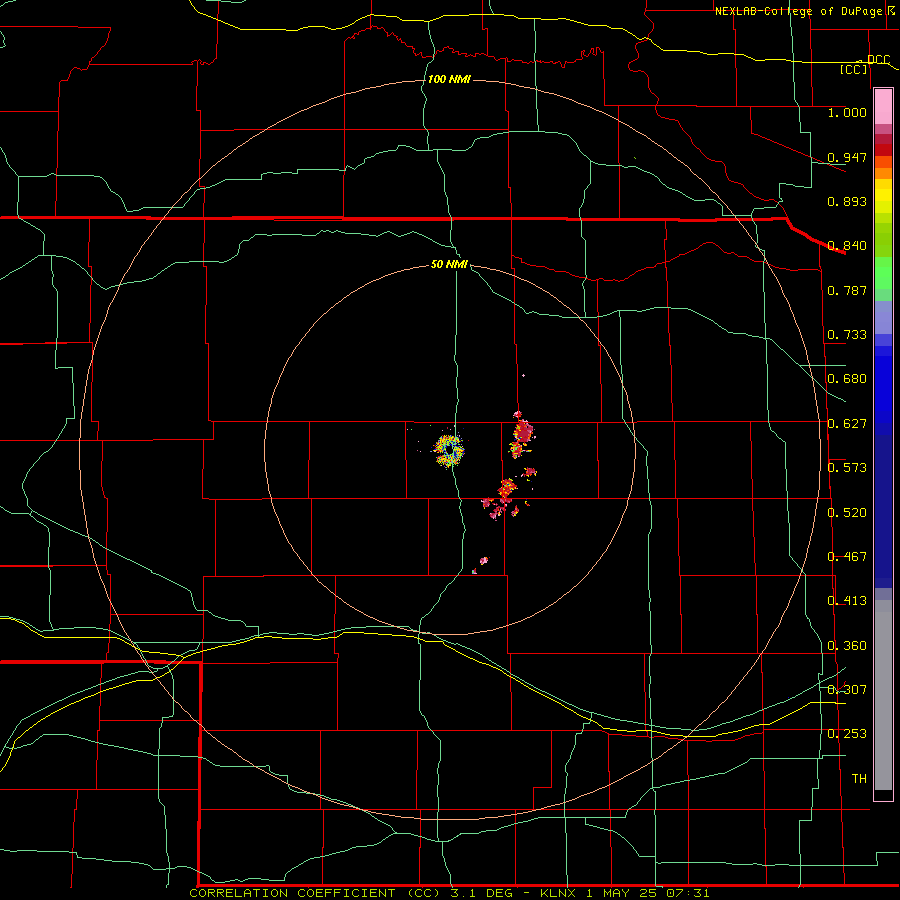Select the 0.573 scale value
The image size is (900, 900).
[x=847, y=467]
